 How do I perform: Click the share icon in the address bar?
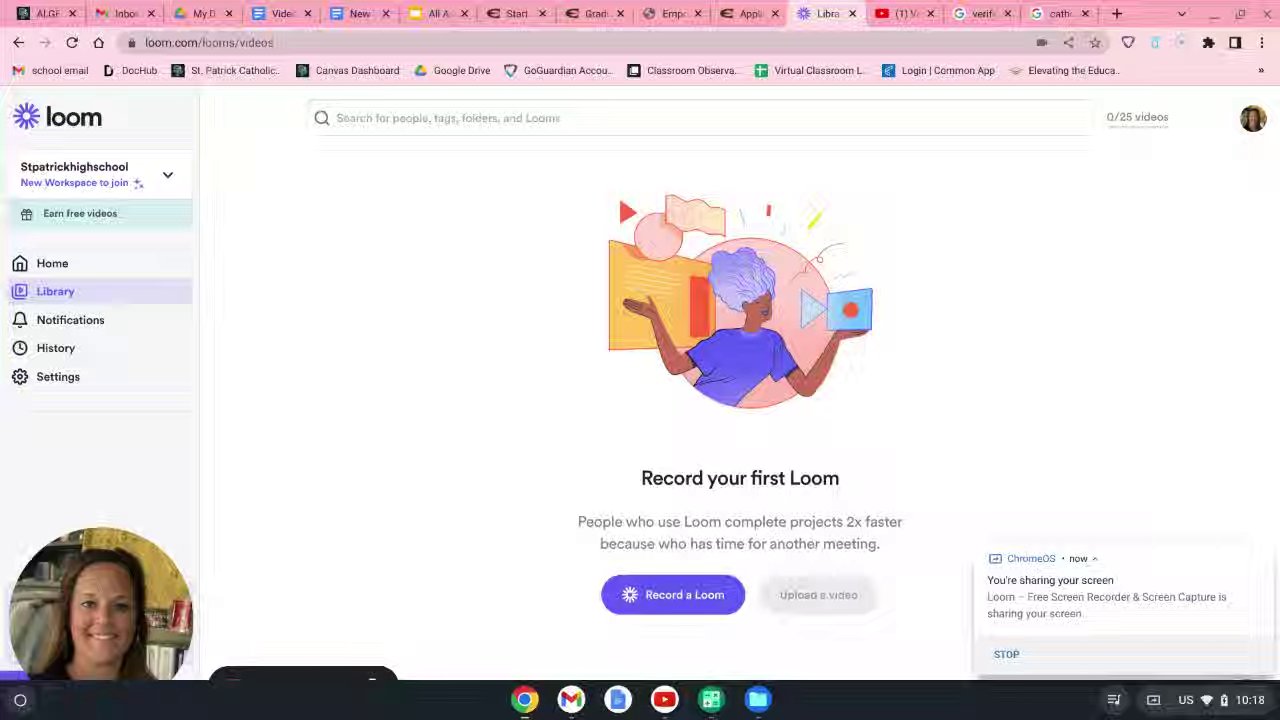point(1068,43)
